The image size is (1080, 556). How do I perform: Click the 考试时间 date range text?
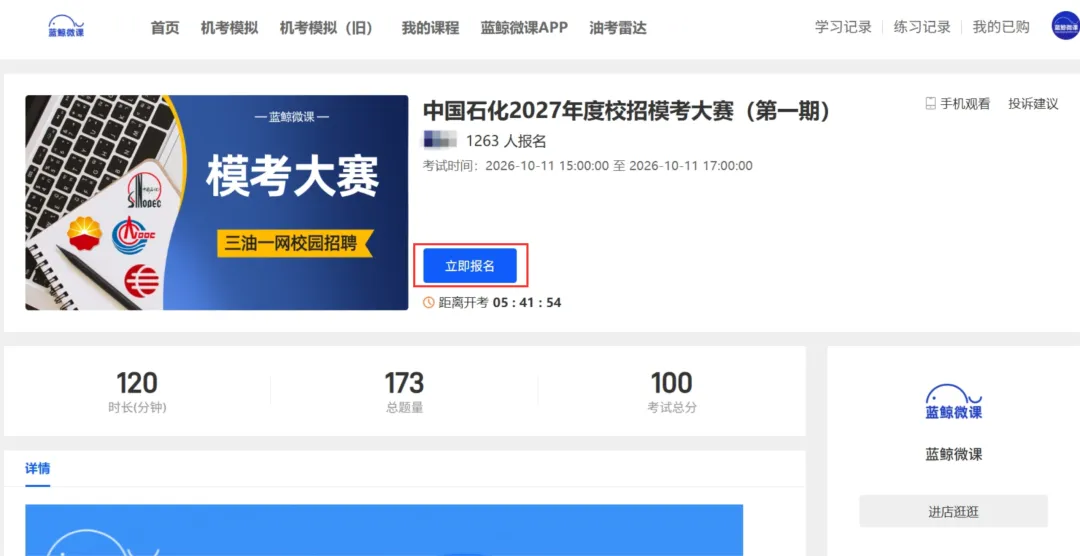(x=588, y=166)
